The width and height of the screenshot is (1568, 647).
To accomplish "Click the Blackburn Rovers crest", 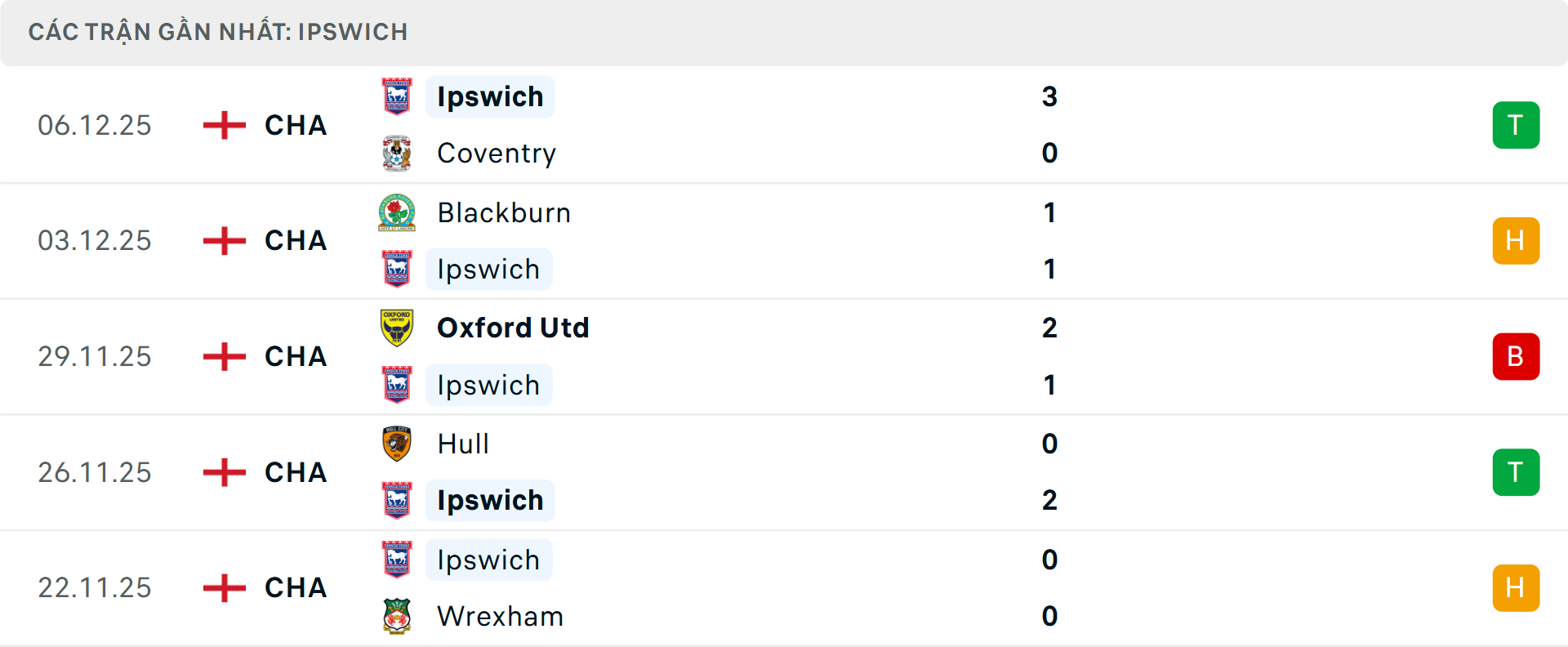I will point(398,212).
